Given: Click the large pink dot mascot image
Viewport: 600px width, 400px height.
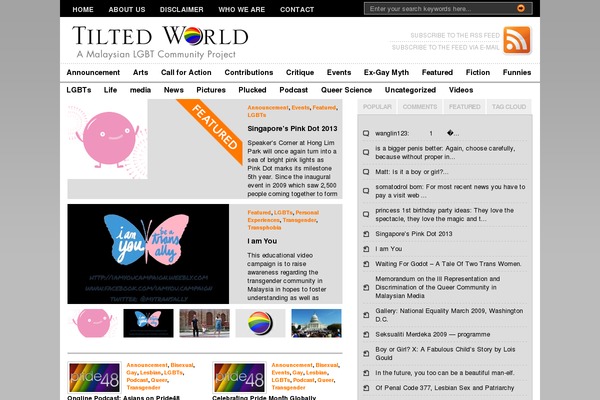Looking at the screenshot, I should [x=108, y=139].
